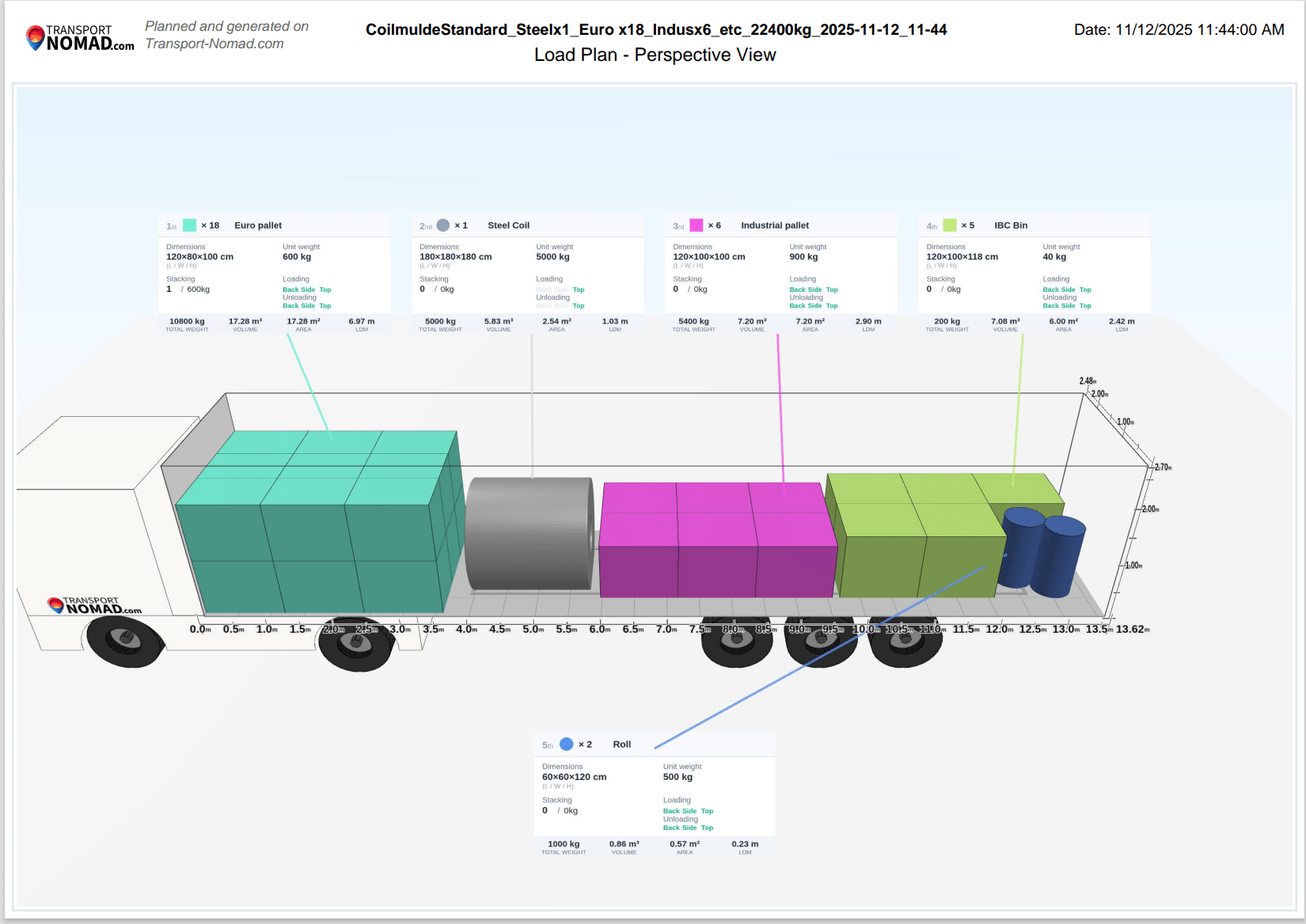Select the blue roll cylinders at the trailer rear
Screen dimensions: 1306x924
(1041, 552)
